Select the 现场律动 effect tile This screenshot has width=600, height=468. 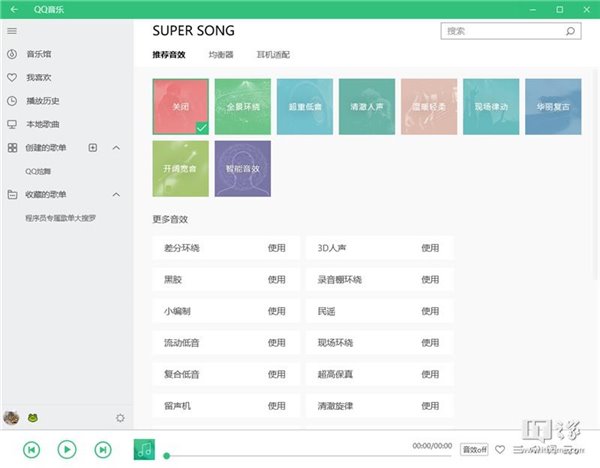491,107
